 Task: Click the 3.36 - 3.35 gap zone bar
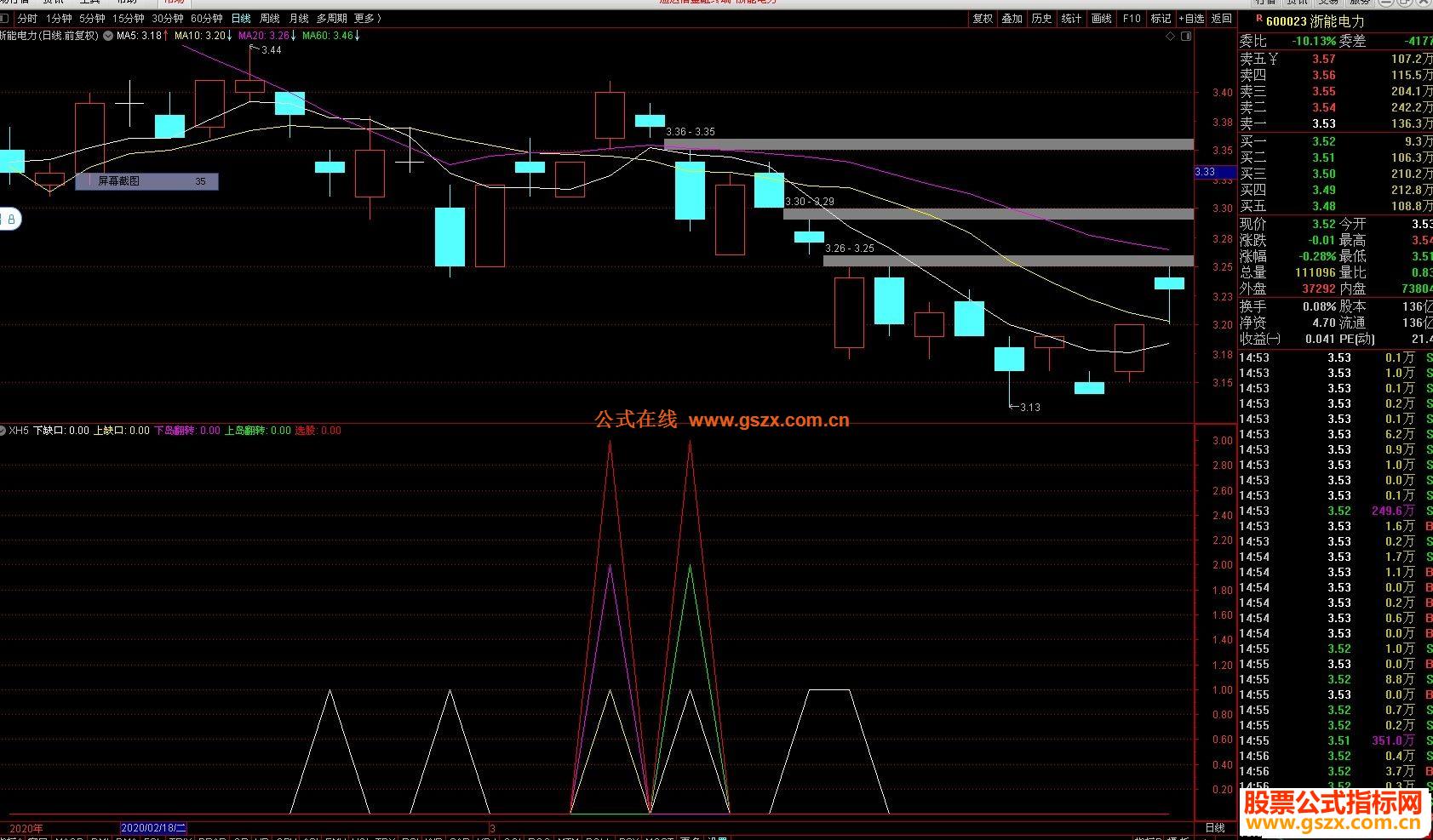coord(929,145)
